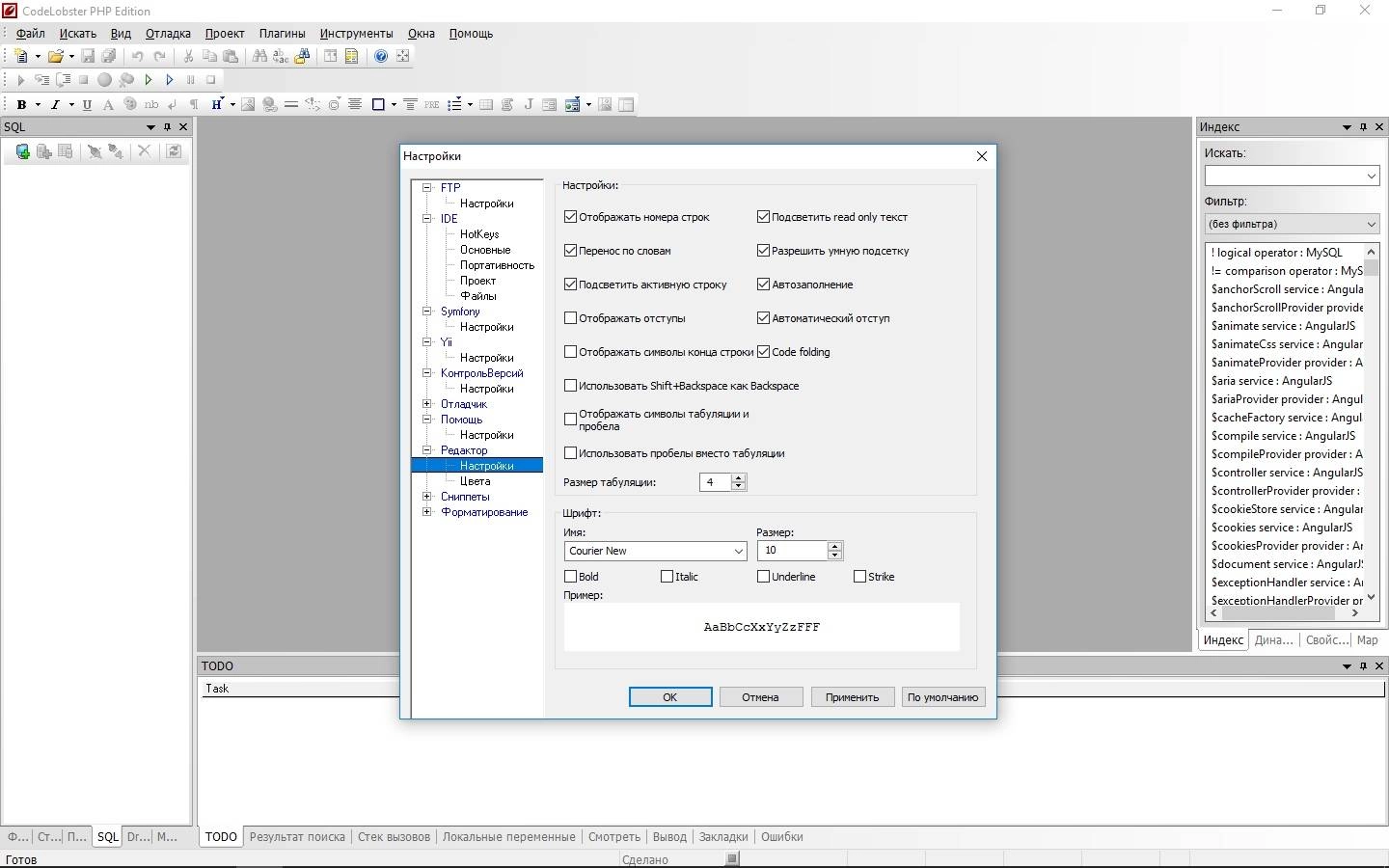Click the Refresh icon in SQL panel
The height and width of the screenshot is (868, 1389).
tap(174, 151)
